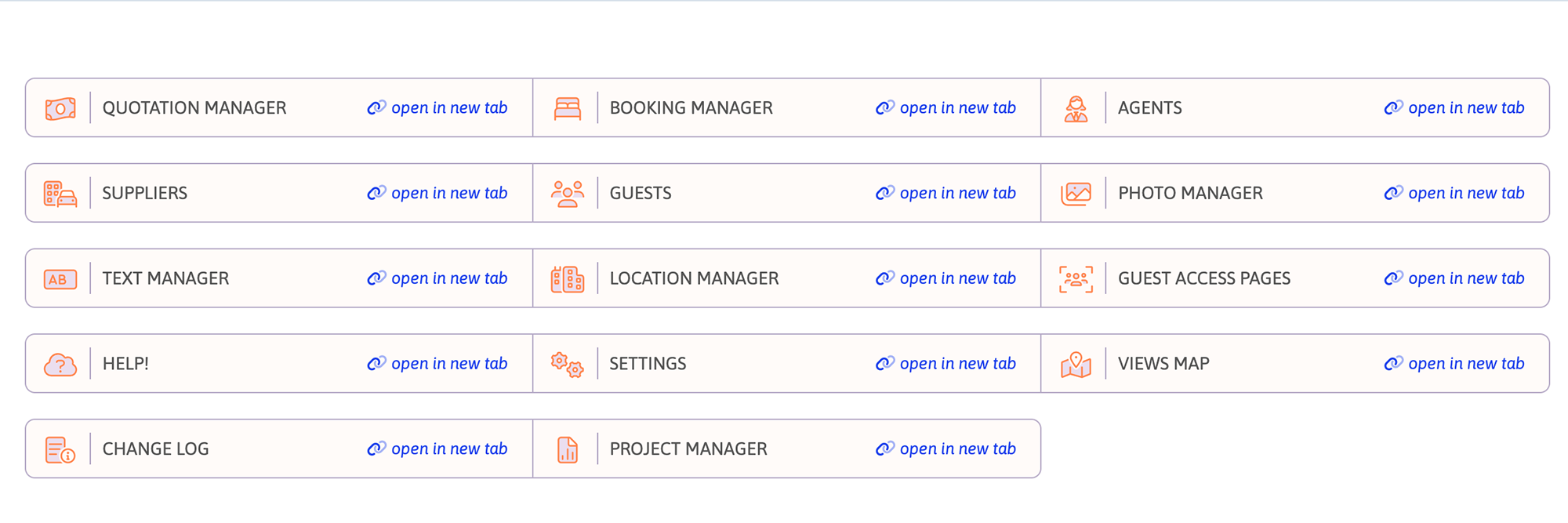Click the Agents person icon
This screenshot has height=523, width=1568.
click(1076, 108)
